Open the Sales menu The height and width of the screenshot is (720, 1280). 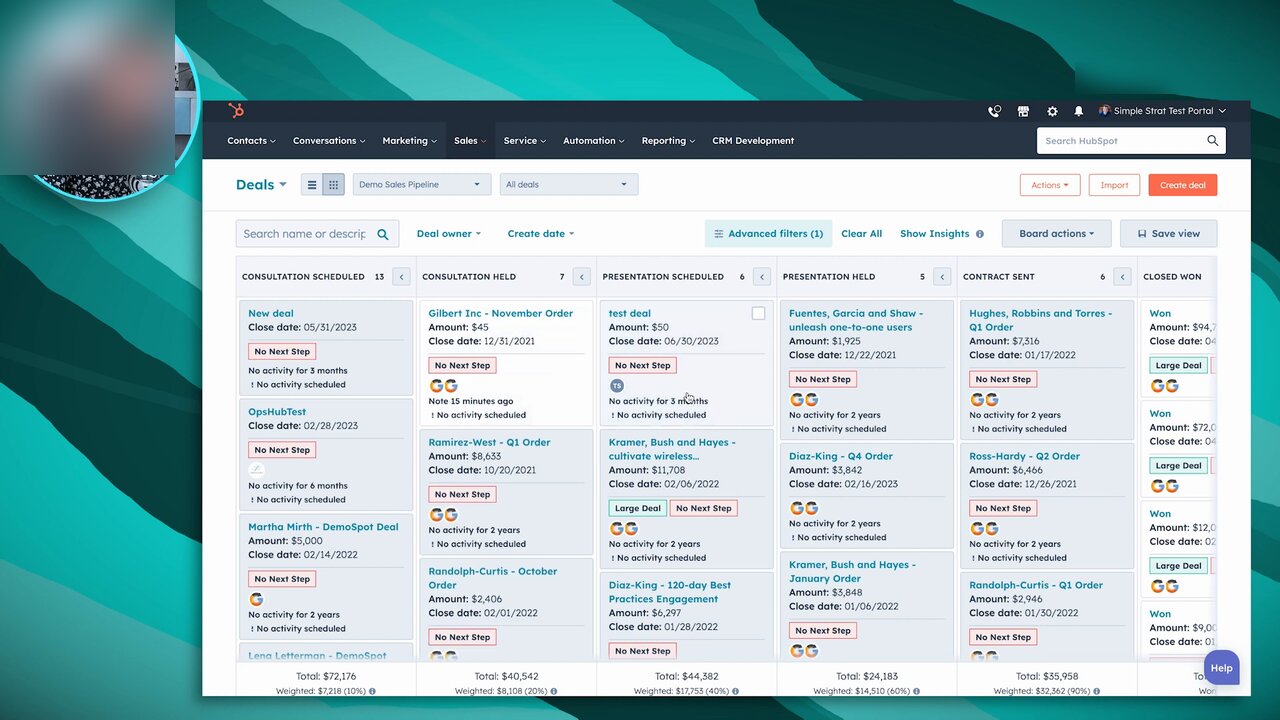coord(470,141)
